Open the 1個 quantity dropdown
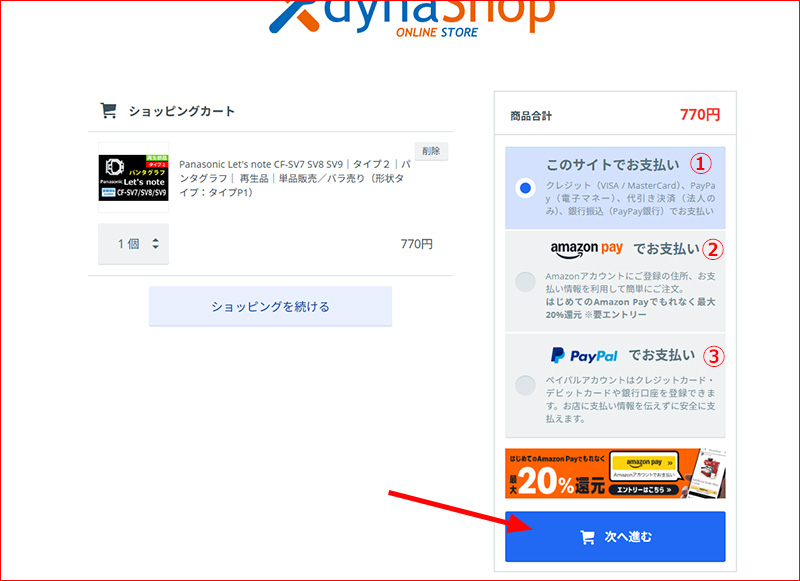The width and height of the screenshot is (800, 581). click(x=134, y=244)
